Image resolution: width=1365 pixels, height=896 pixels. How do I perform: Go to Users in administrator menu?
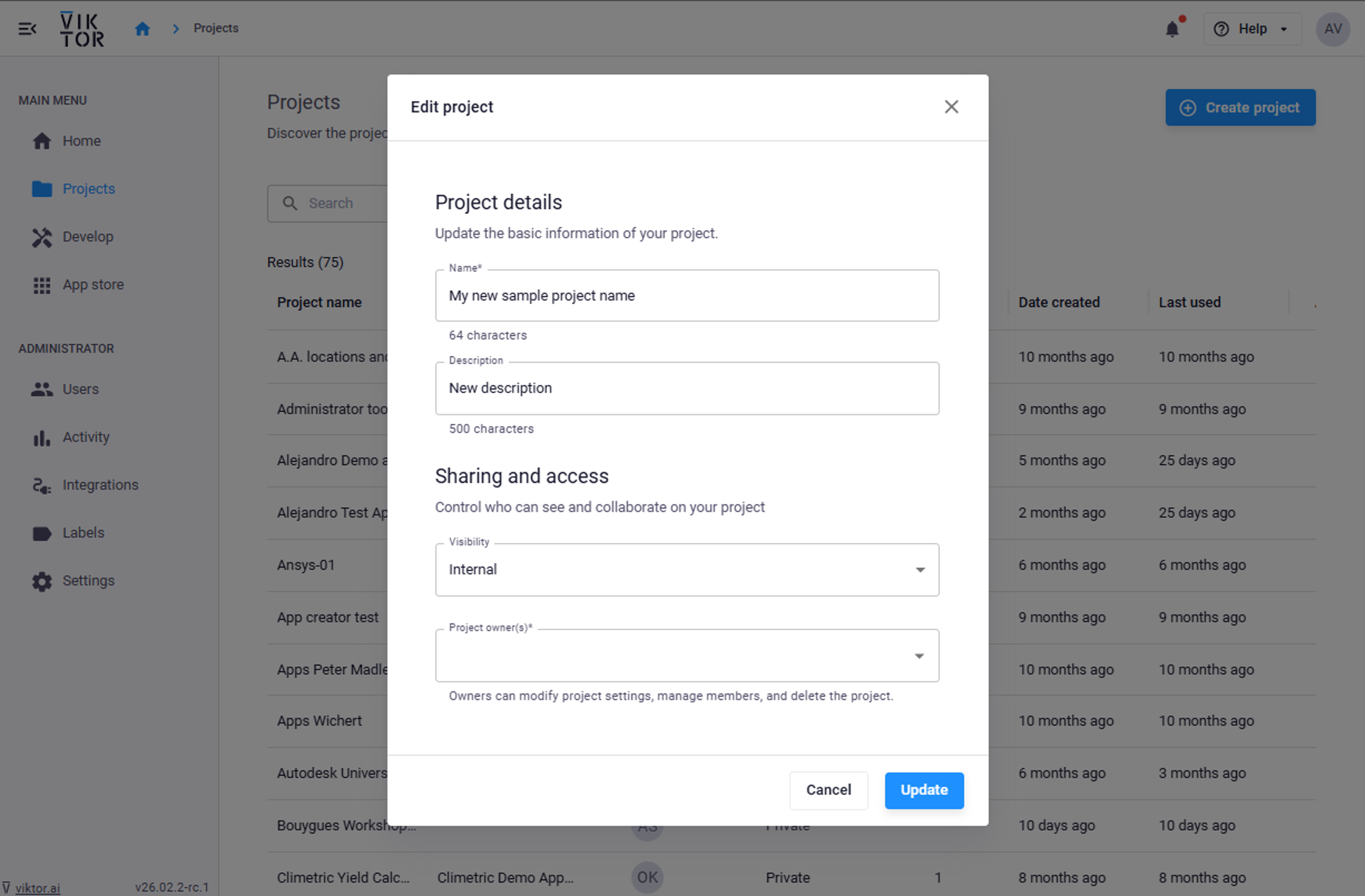point(80,389)
